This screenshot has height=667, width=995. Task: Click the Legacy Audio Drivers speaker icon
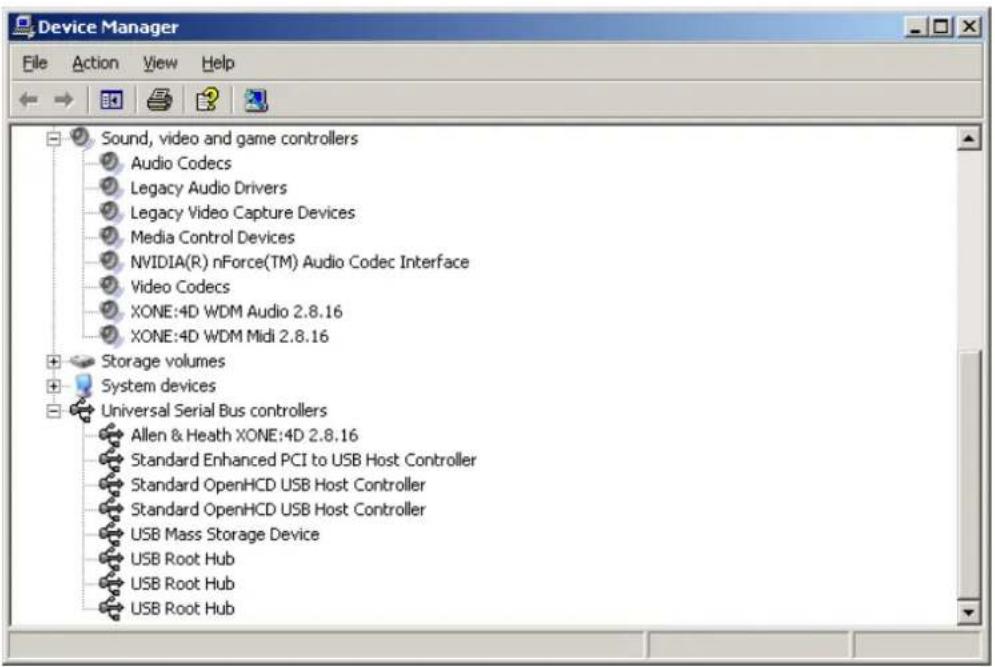click(111, 187)
